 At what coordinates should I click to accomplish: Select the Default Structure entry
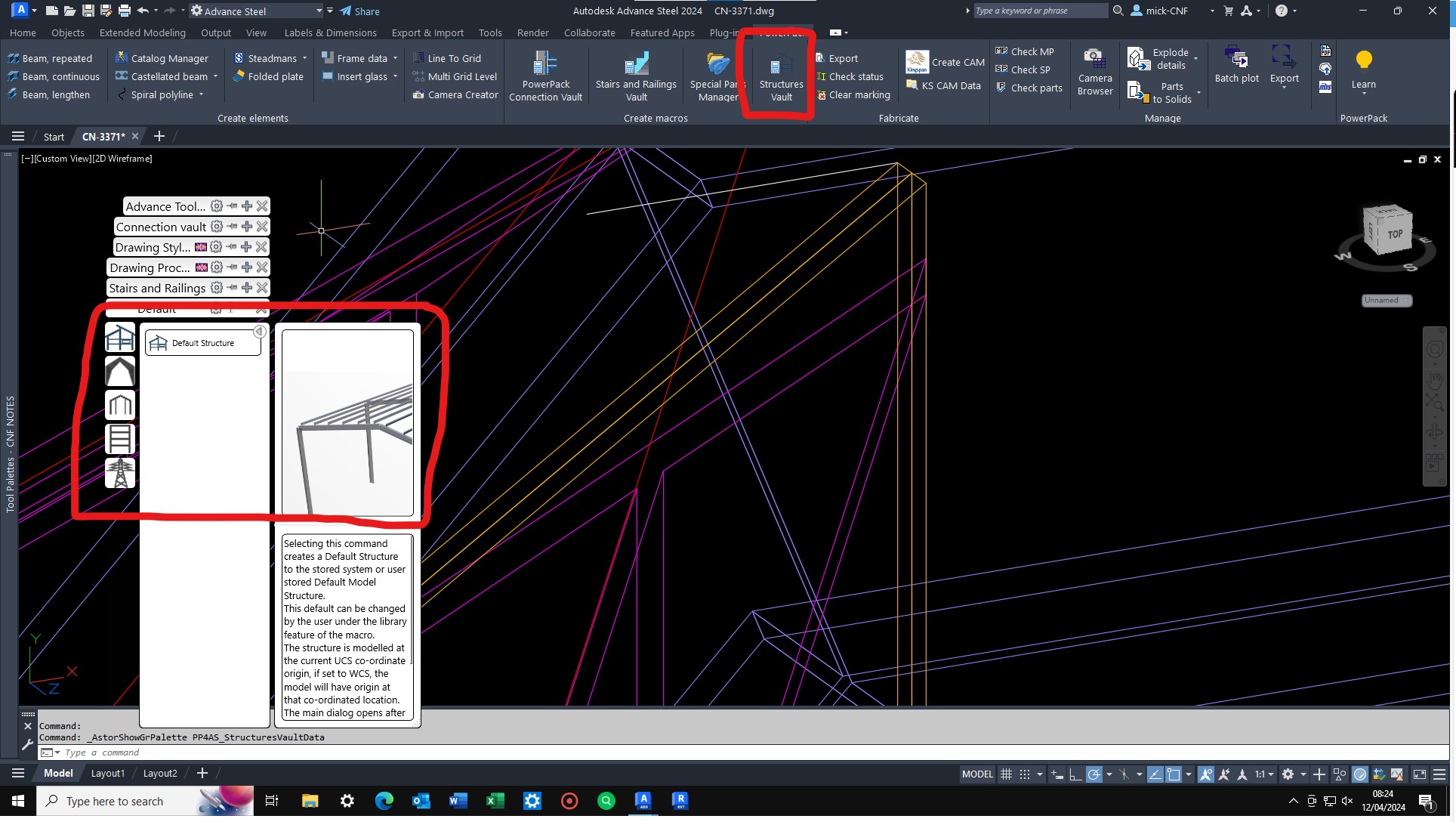click(x=202, y=343)
